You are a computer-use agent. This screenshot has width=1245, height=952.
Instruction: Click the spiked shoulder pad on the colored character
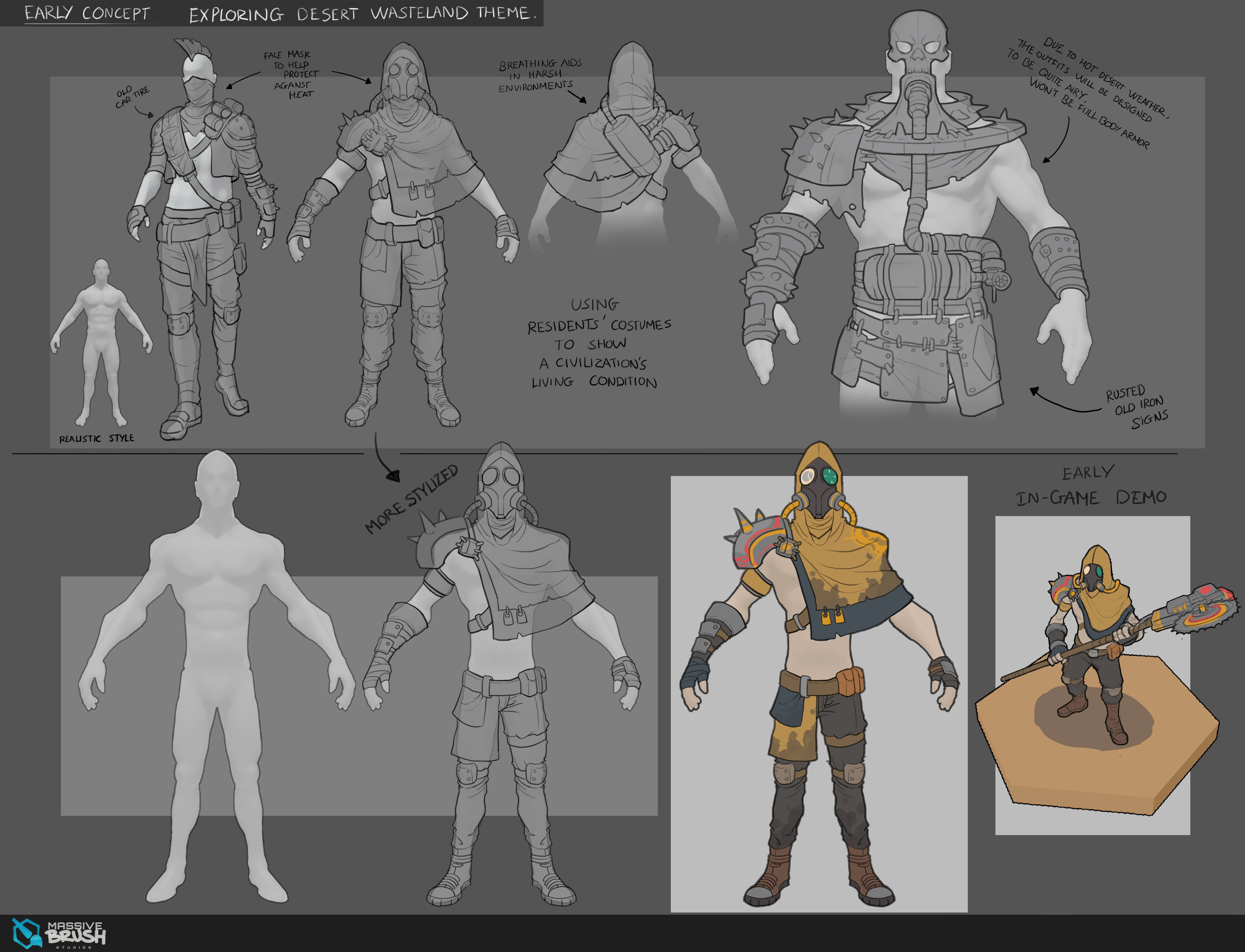coord(757,541)
